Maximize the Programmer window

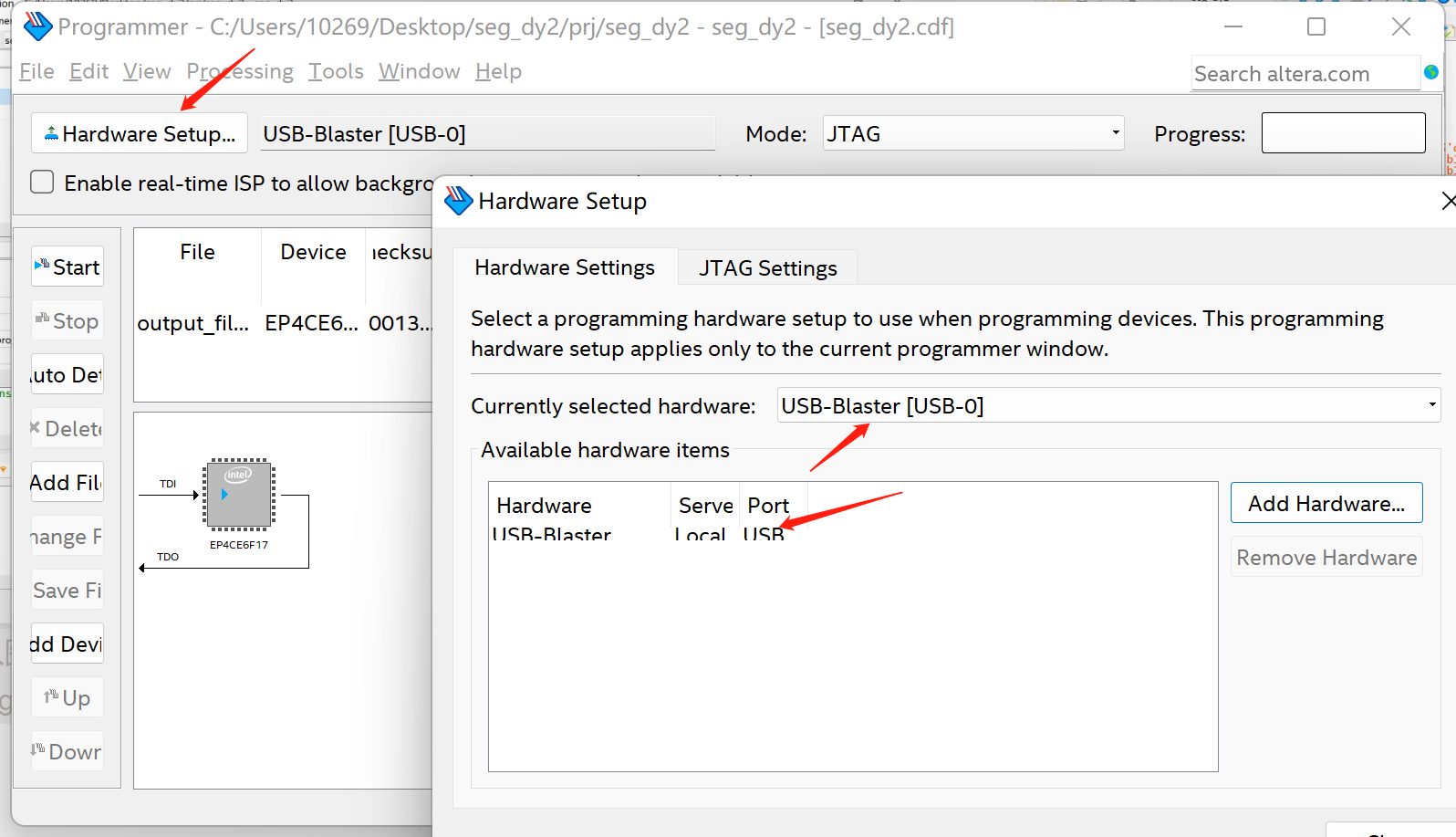tap(1316, 26)
